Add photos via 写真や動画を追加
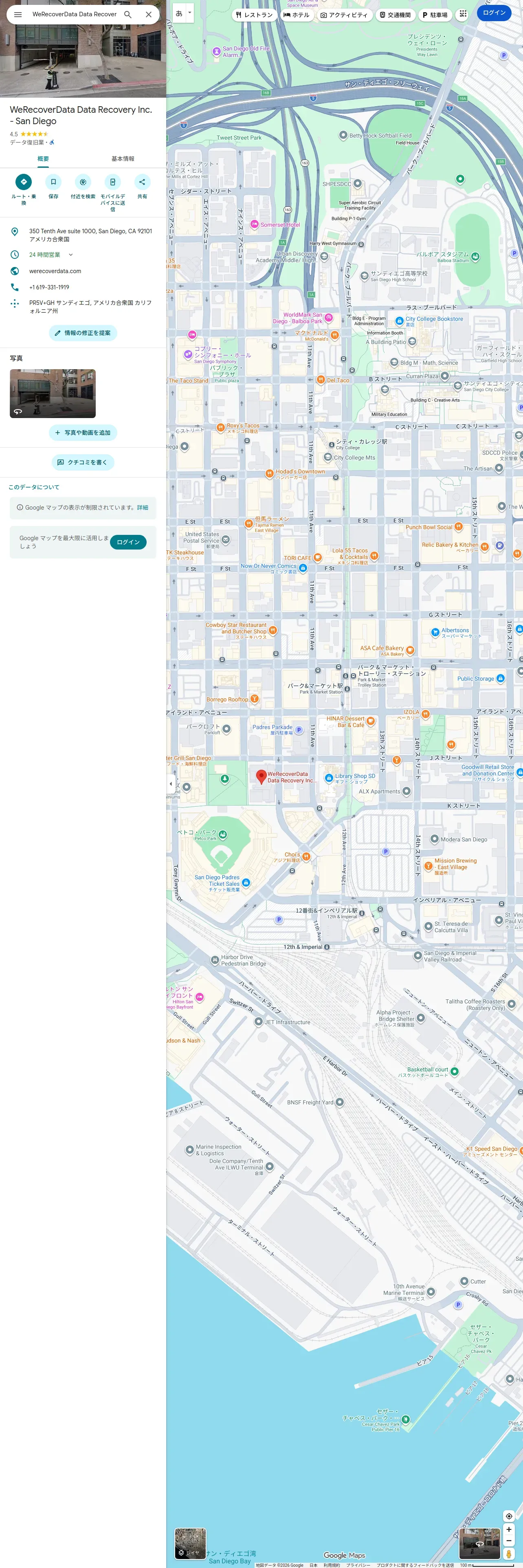The image size is (523, 1568). 83,433
